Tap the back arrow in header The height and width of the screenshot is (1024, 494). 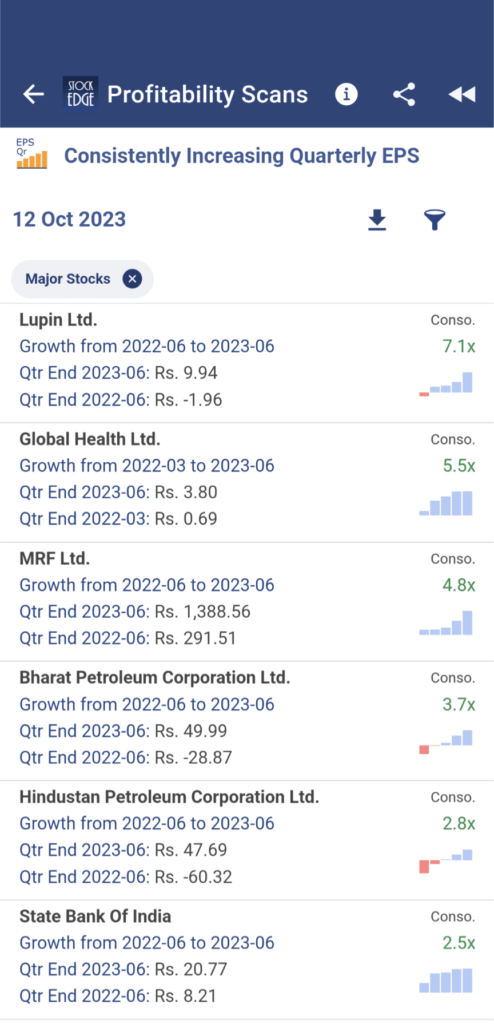pos(33,95)
